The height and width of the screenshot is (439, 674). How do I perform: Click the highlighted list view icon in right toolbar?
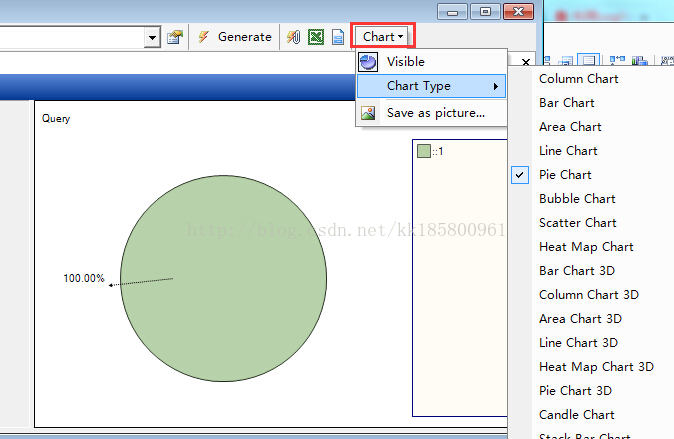click(x=588, y=60)
